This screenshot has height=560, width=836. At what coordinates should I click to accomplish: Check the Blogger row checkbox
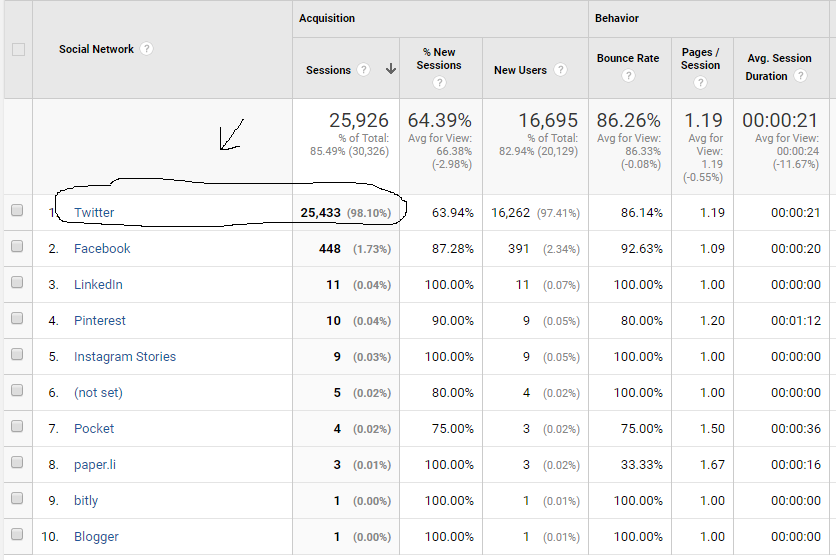[x=17, y=534]
